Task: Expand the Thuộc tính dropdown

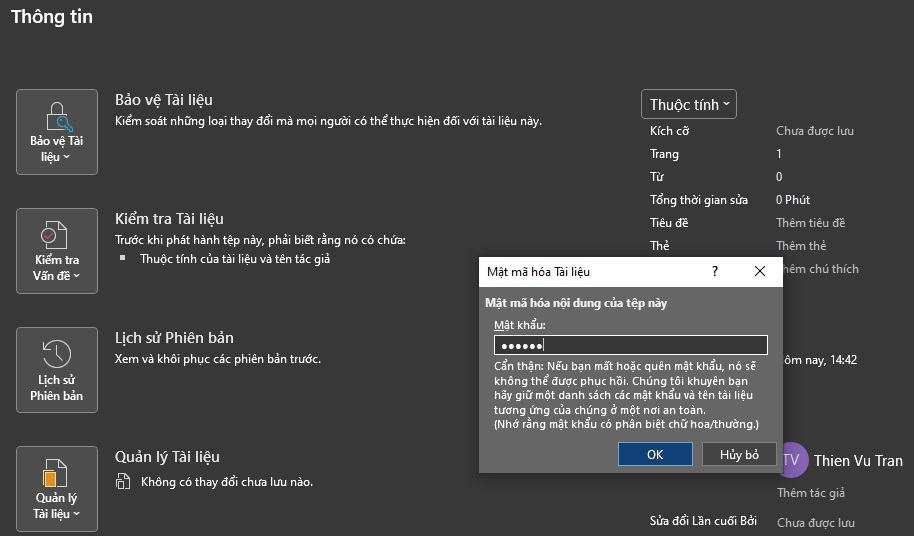Action: coord(689,104)
